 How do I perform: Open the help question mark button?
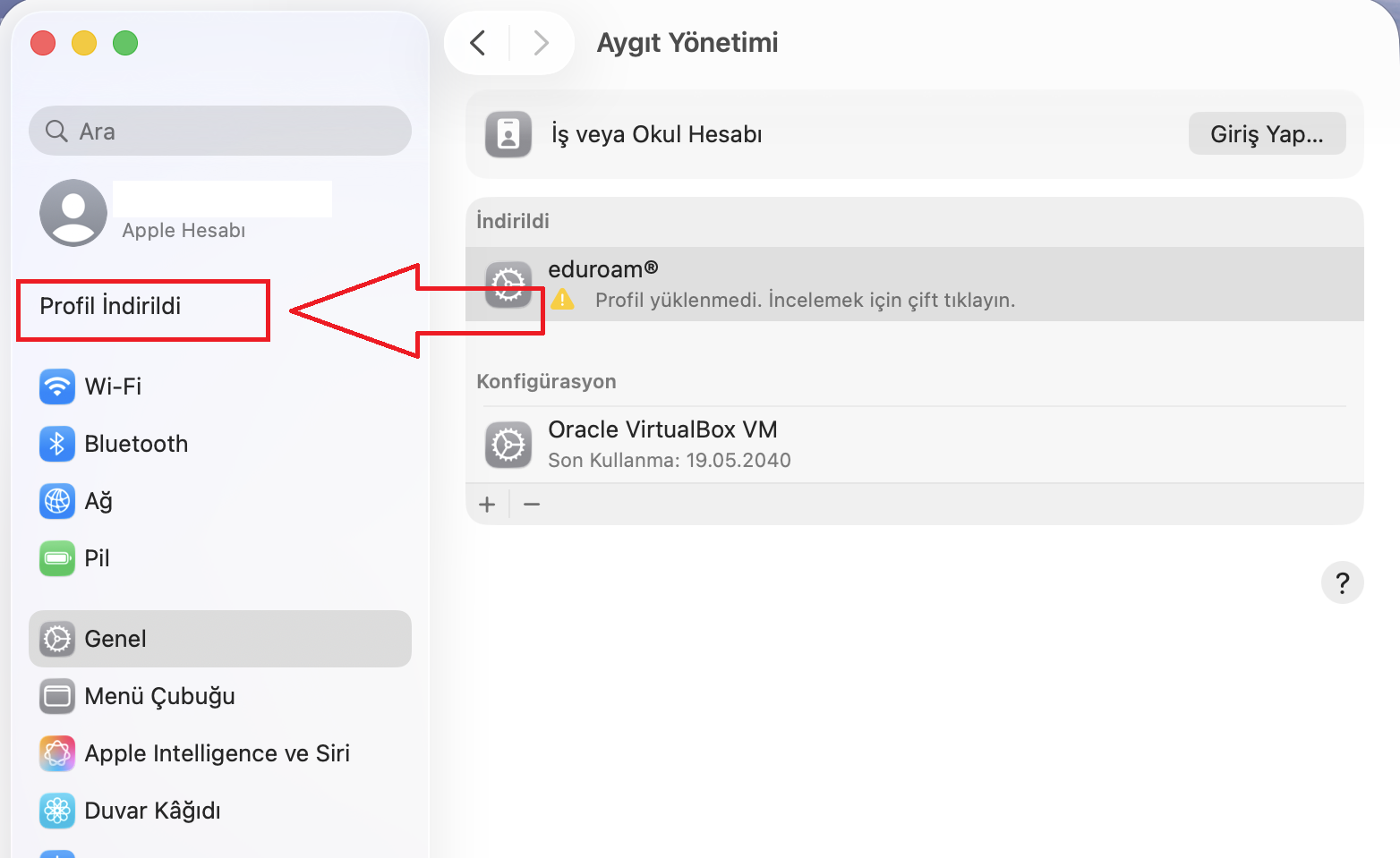[x=1342, y=582]
